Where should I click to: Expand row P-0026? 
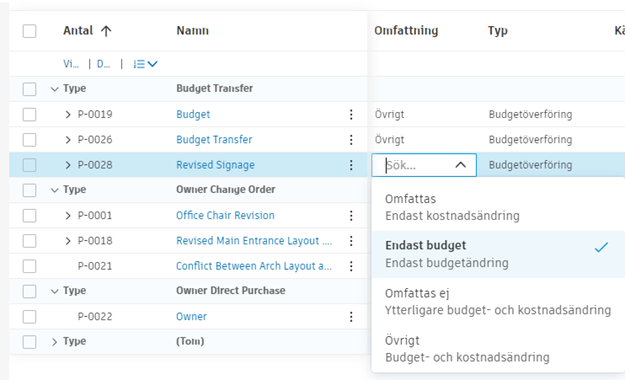[68, 140]
